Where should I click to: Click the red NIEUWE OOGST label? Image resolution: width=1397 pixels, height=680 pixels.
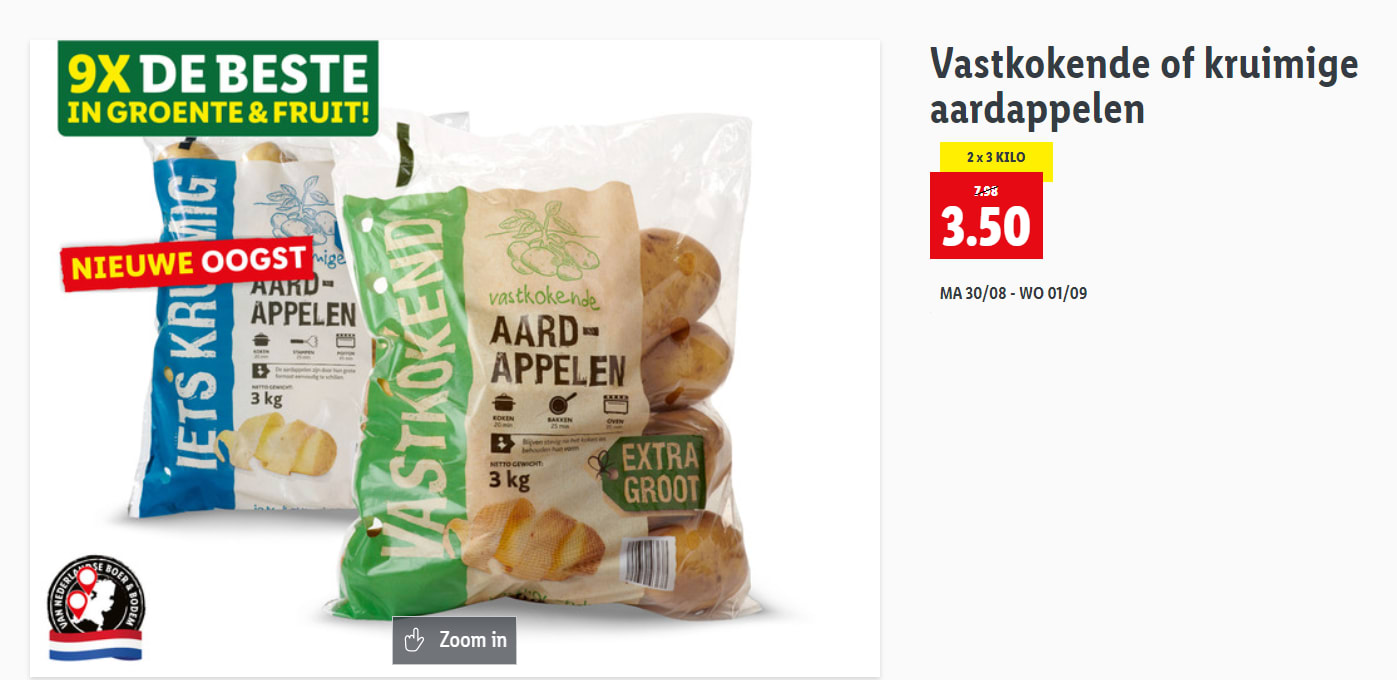click(x=187, y=264)
